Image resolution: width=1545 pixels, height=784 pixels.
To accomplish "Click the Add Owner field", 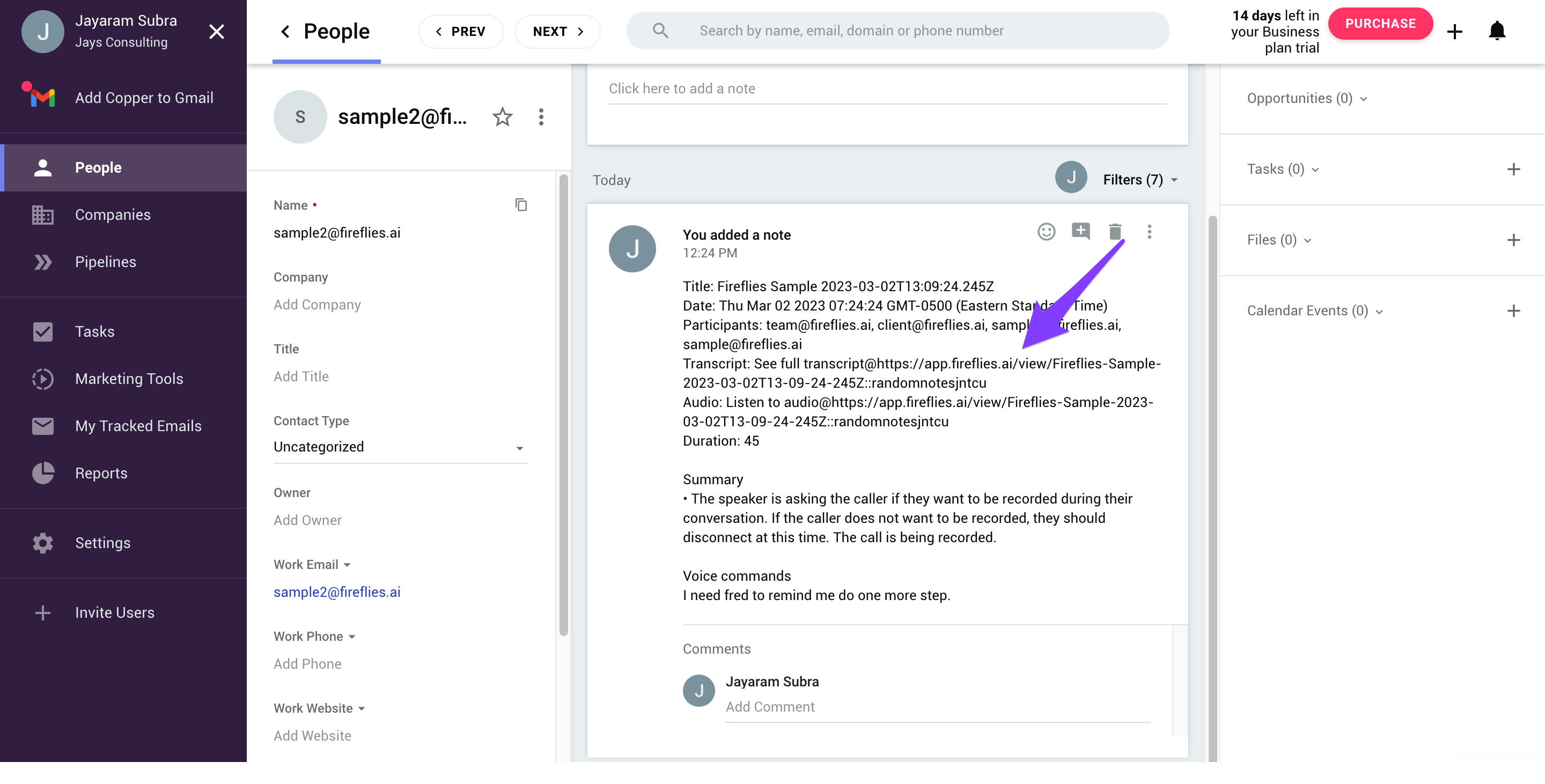I will (x=308, y=520).
